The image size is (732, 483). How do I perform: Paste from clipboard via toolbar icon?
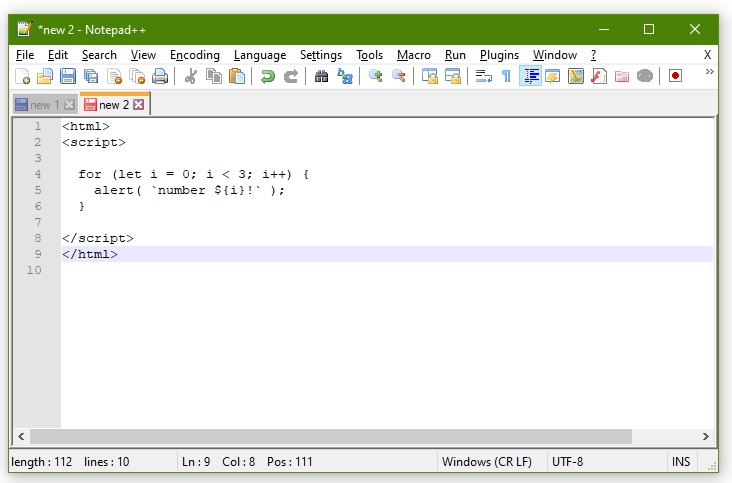[x=237, y=76]
